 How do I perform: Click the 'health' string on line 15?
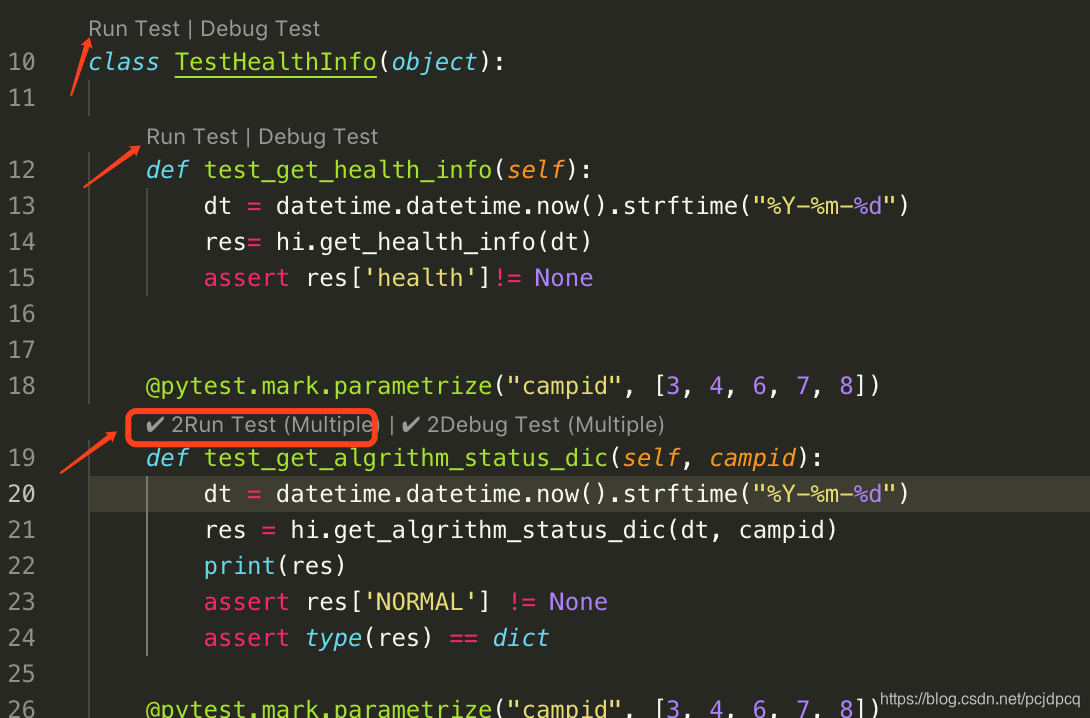click(419, 278)
